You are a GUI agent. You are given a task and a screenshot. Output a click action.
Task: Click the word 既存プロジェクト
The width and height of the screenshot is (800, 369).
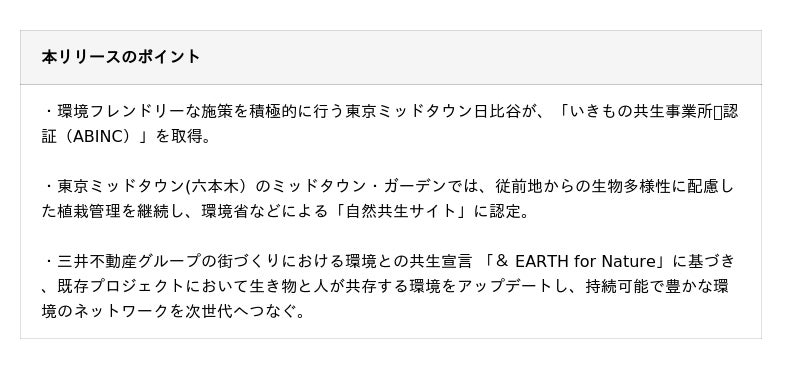pos(121,286)
